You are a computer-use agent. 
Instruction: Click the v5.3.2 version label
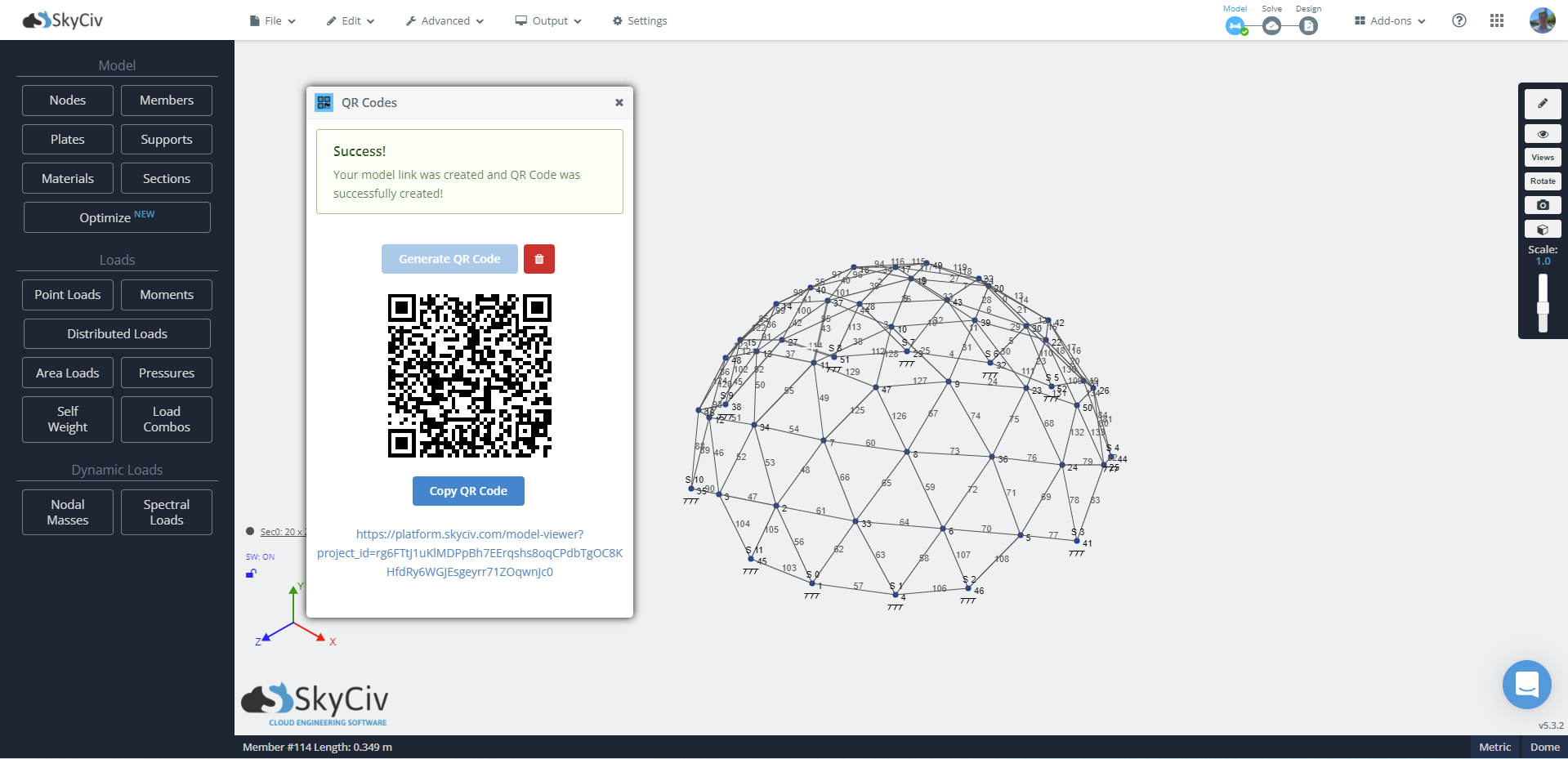(1551, 726)
